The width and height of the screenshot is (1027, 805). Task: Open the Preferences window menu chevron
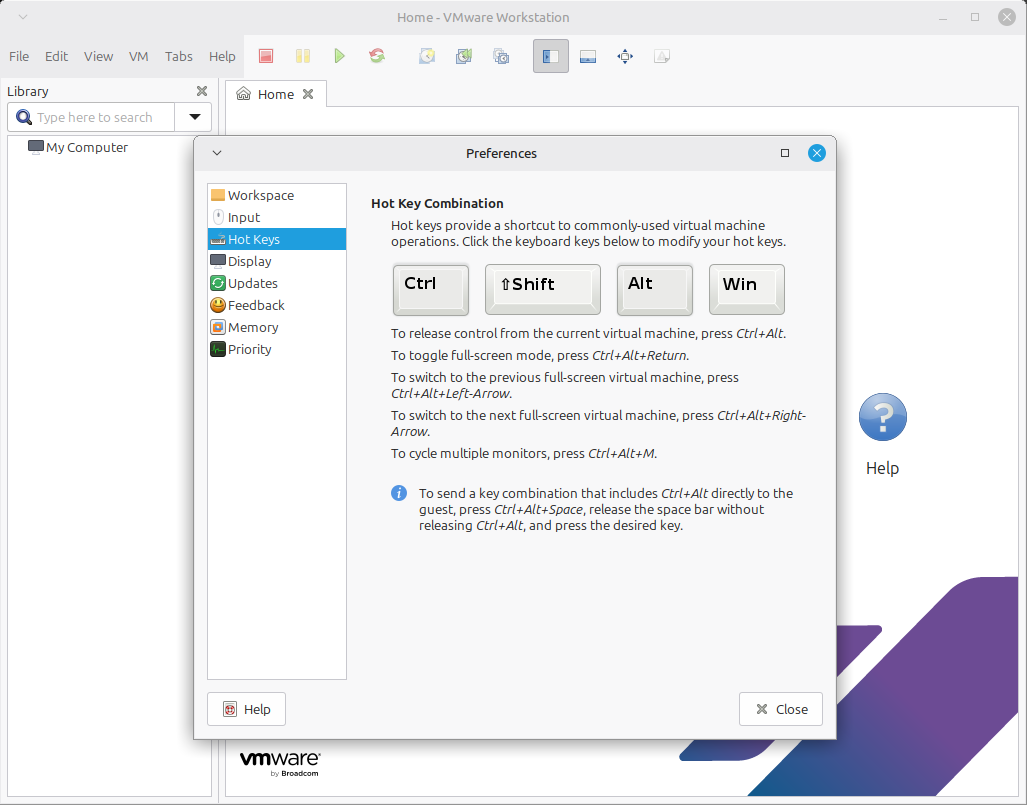click(x=217, y=153)
